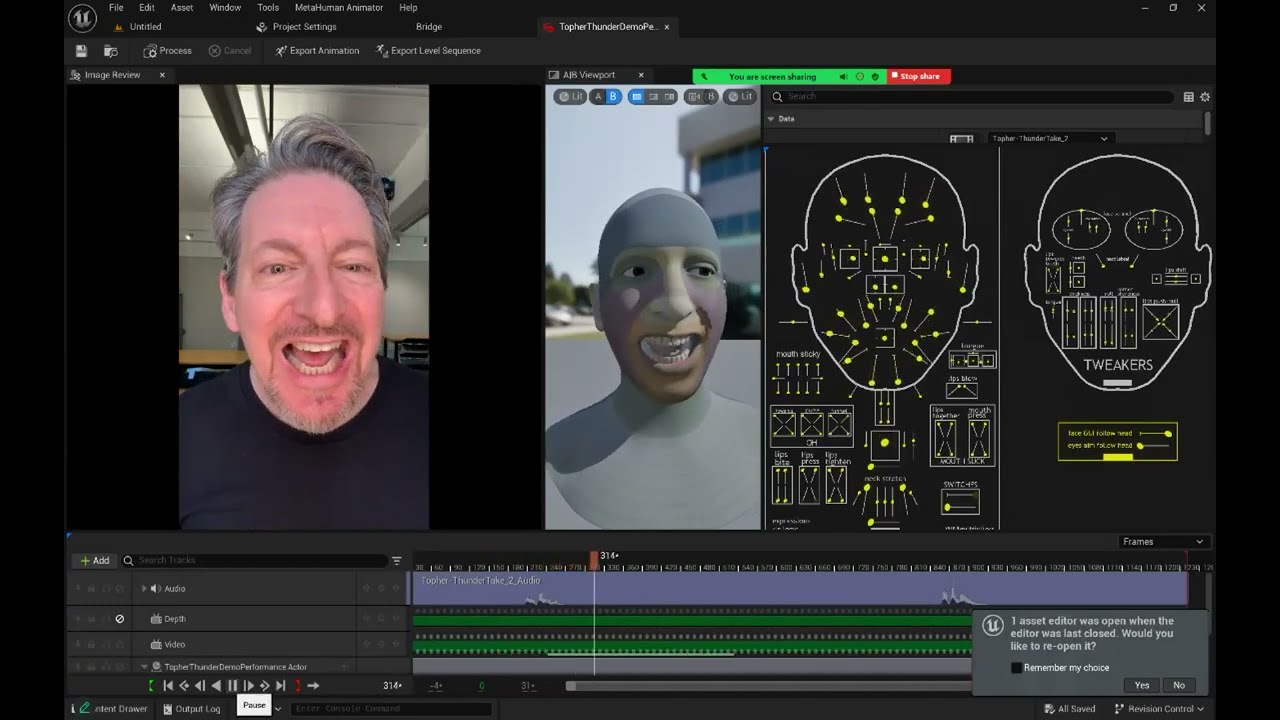Click the details panel table view icon
Viewport: 1280px width, 720px height.
[x=1188, y=97]
